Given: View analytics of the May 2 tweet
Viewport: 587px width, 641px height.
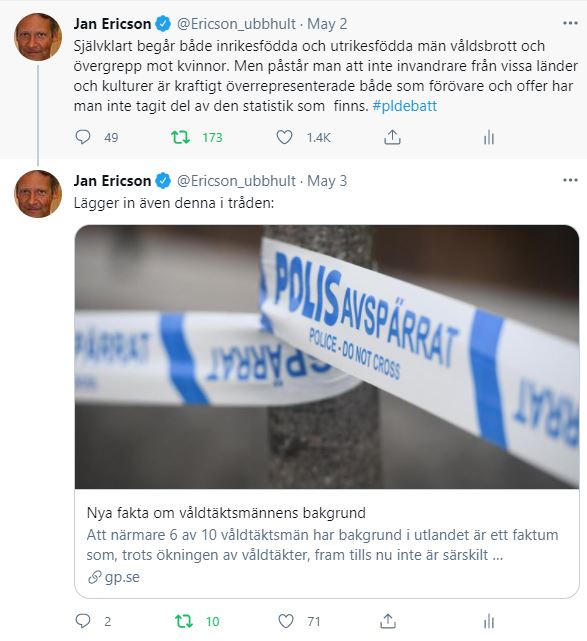Looking at the screenshot, I should 489,137.
